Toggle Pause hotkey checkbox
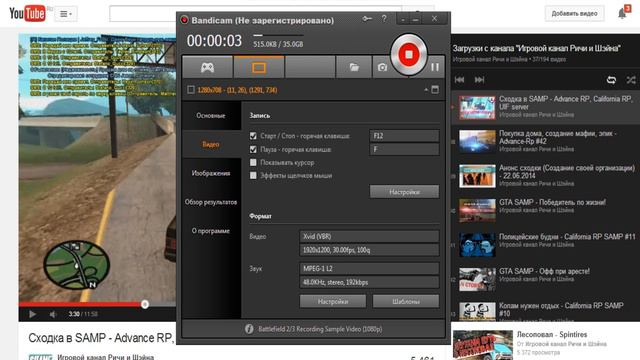This screenshot has height=360, width=640. click(253, 149)
